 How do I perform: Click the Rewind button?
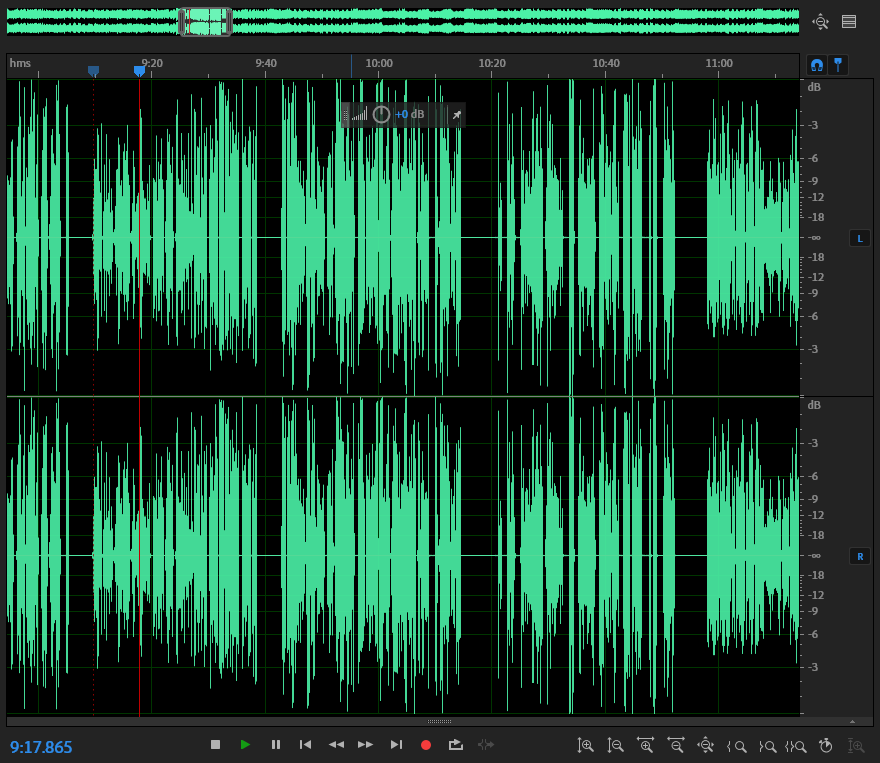336,744
